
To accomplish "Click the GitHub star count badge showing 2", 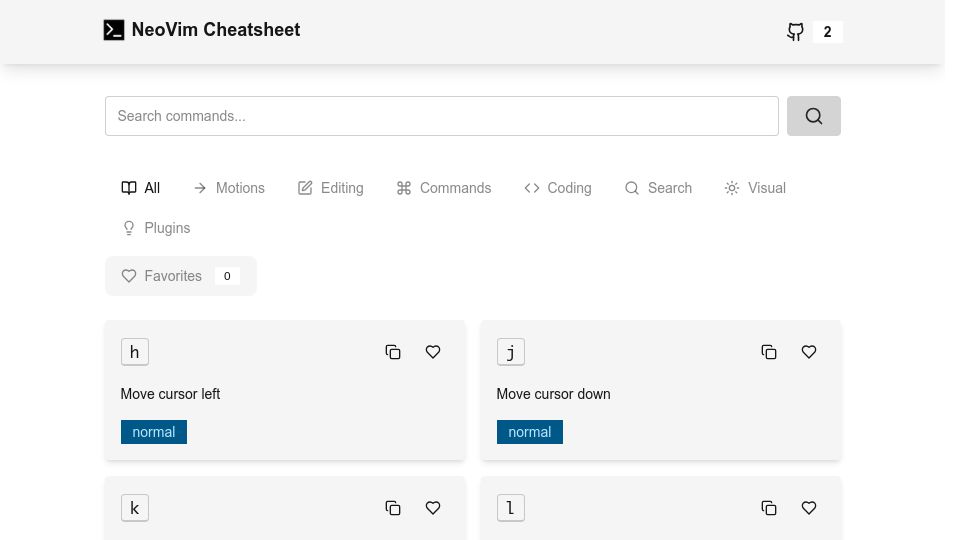I will click(827, 32).
